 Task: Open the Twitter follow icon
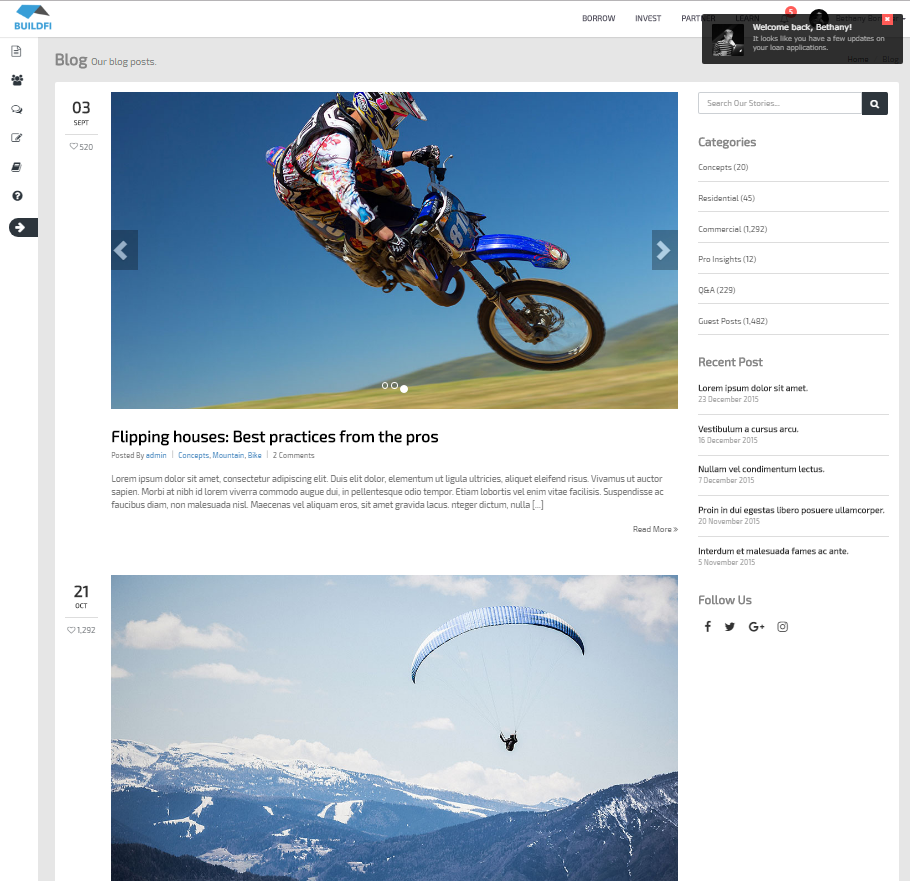[730, 626]
